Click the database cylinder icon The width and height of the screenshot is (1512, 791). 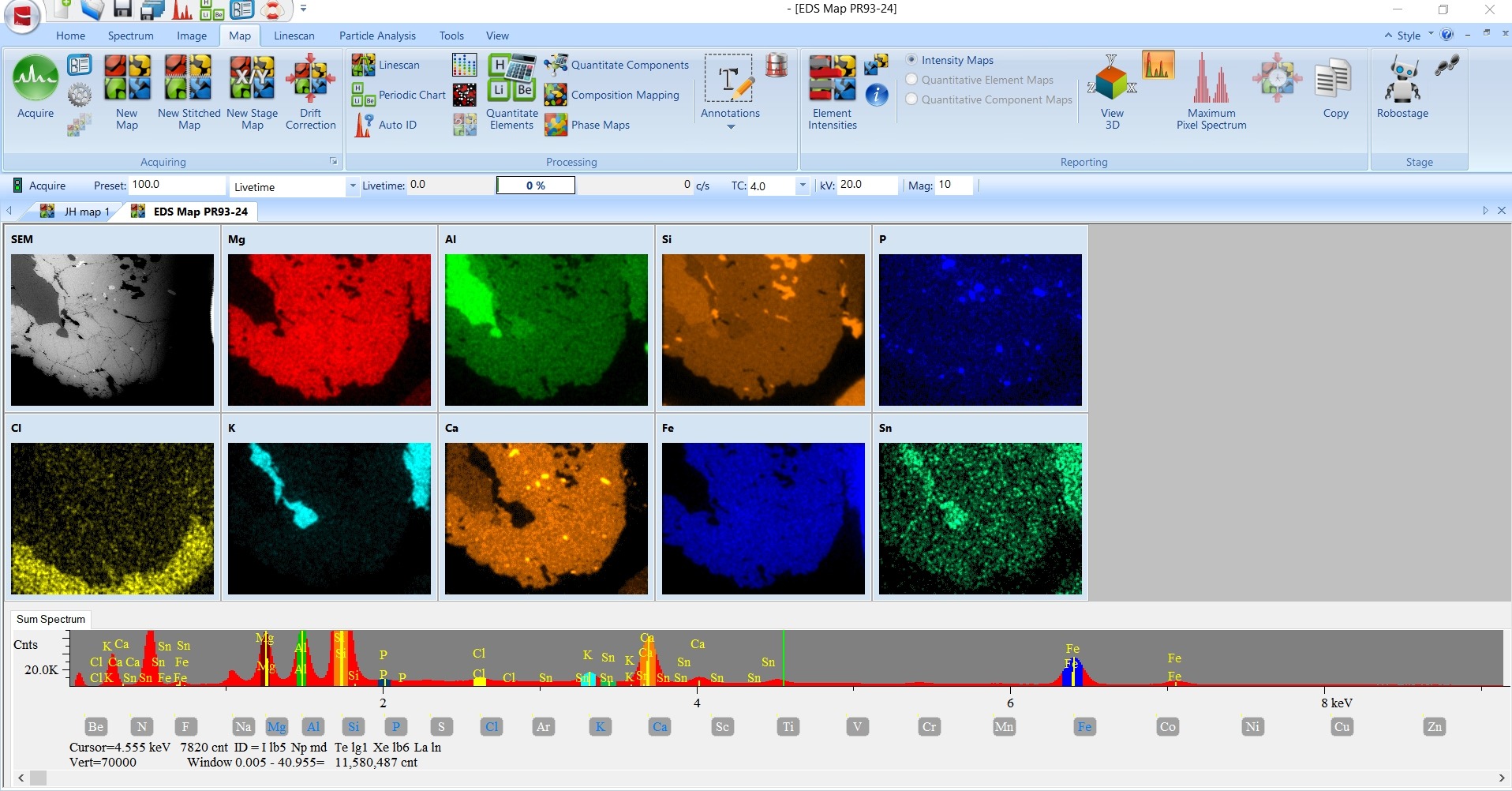point(777,66)
